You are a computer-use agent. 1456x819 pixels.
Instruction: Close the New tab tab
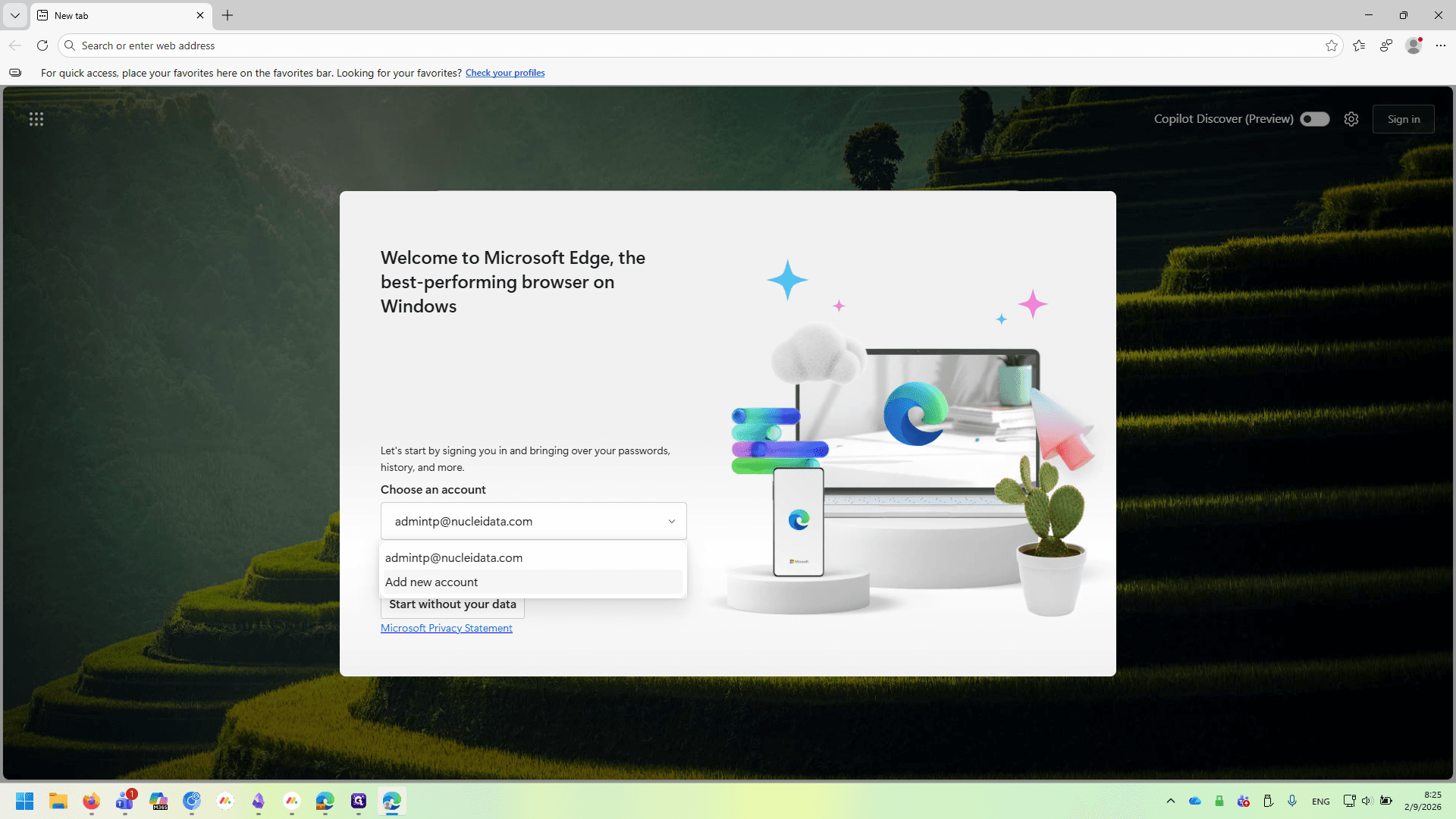tap(200, 15)
